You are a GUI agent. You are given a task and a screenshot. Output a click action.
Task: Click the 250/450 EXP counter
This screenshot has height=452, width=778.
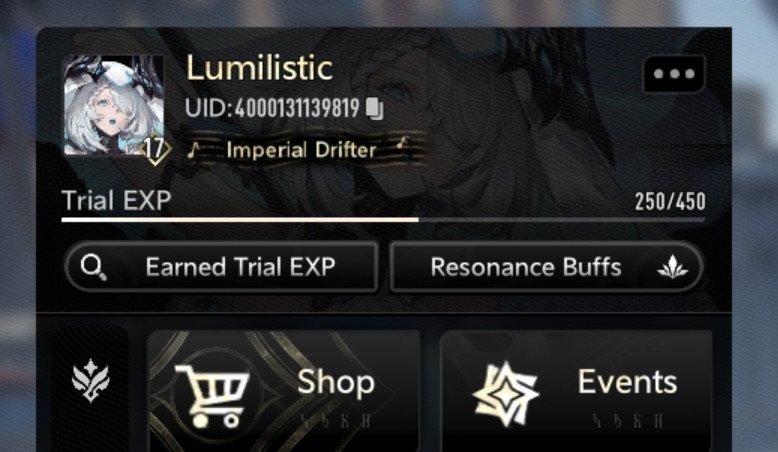(x=670, y=201)
